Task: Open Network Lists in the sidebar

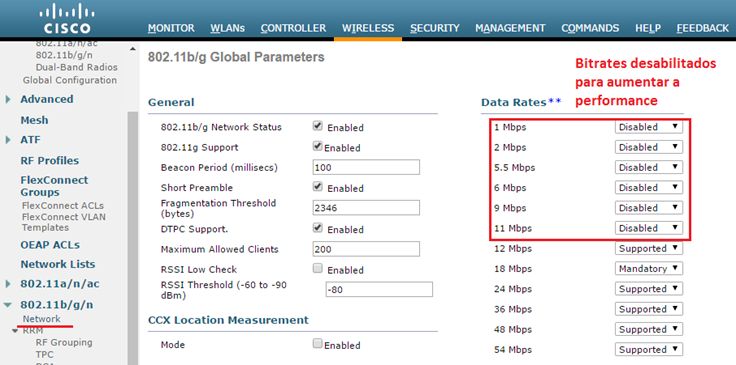Action: (x=58, y=264)
